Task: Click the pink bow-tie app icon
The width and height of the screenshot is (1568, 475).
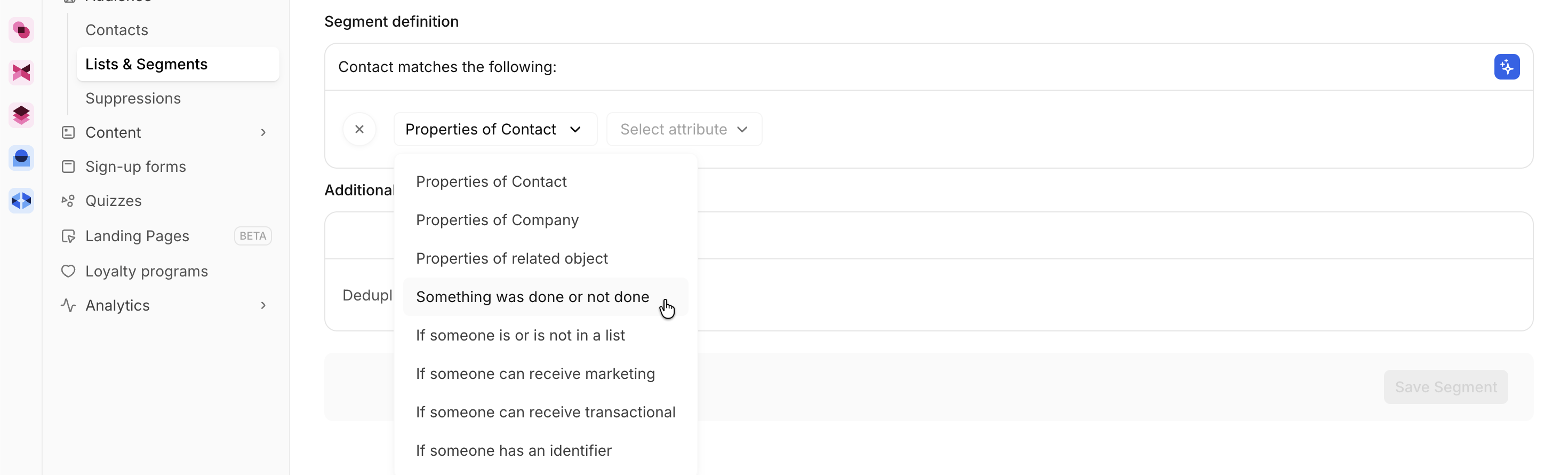Action: (21, 73)
